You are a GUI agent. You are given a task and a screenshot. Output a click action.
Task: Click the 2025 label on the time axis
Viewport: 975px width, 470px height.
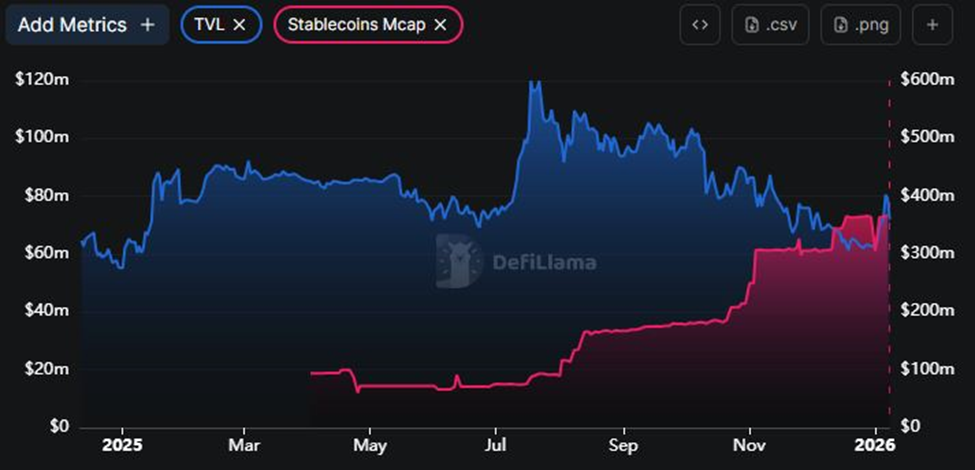123,442
